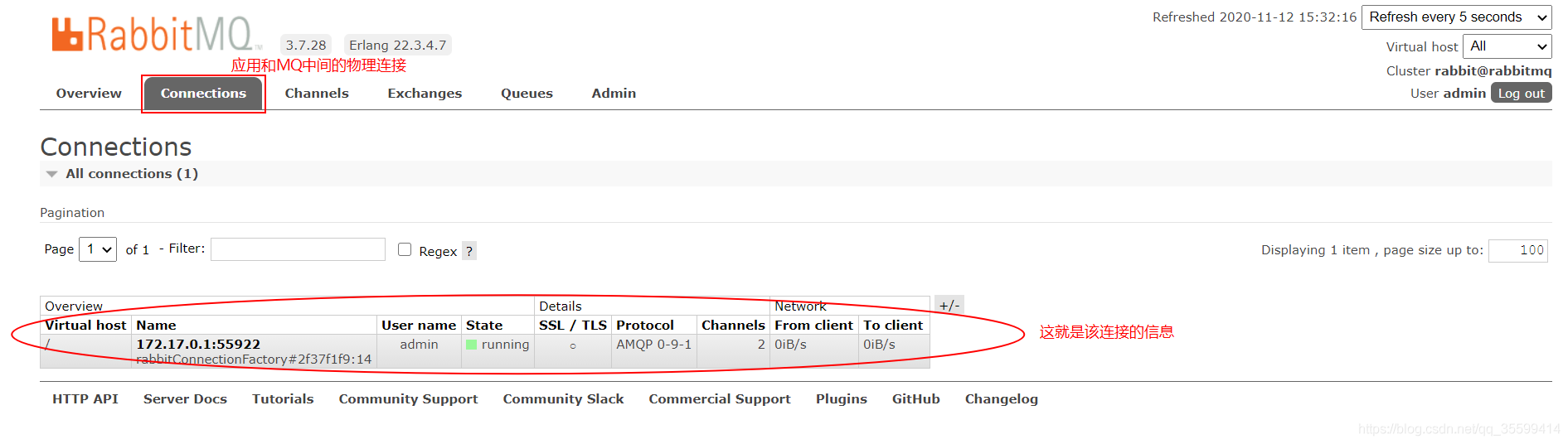The image size is (1568, 444).
Task: Click the +/- column toggle button
Action: pyautogui.click(x=949, y=306)
